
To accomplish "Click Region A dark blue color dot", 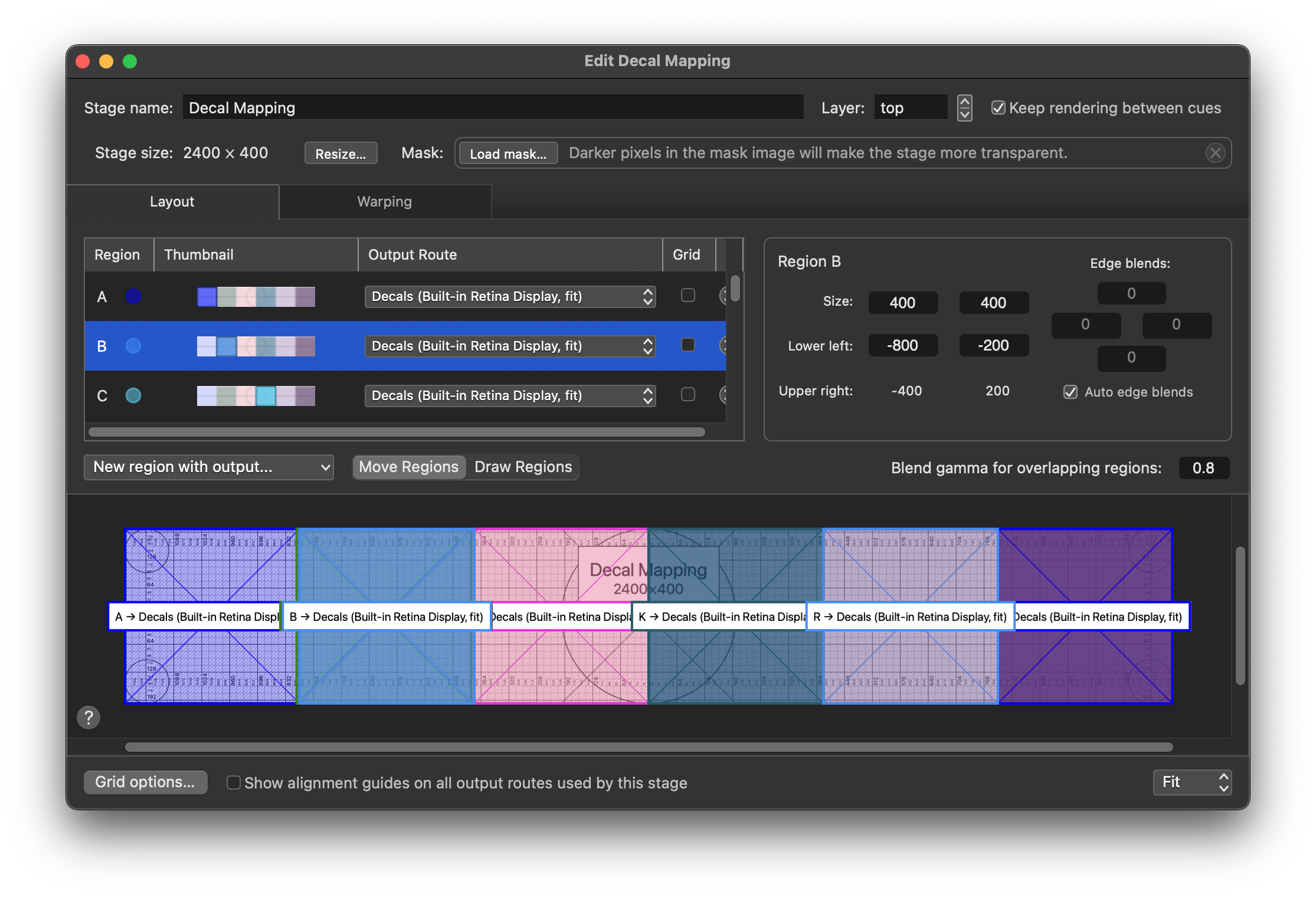I will 133,296.
